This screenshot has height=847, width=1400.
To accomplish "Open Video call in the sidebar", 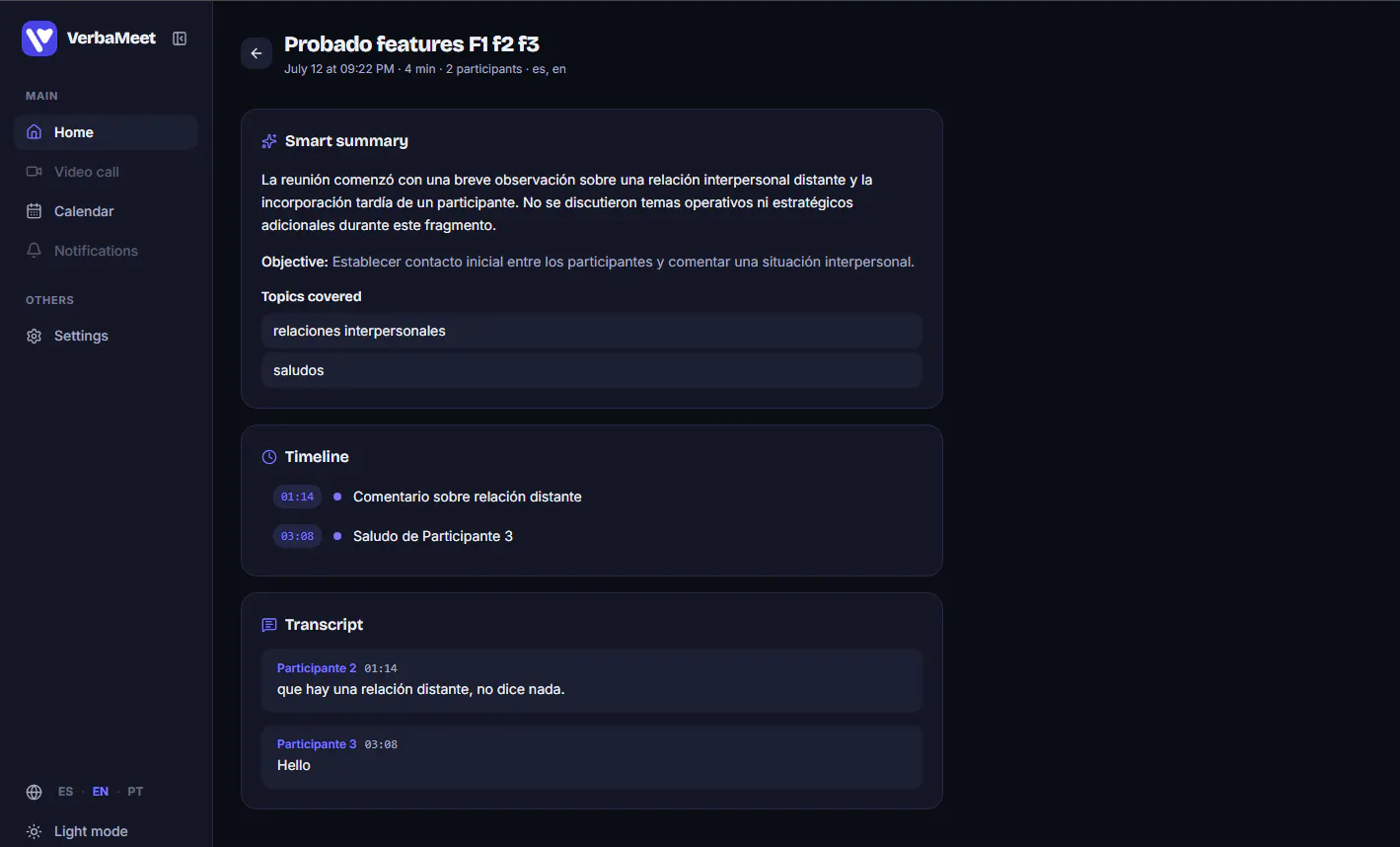I will 106,172.
